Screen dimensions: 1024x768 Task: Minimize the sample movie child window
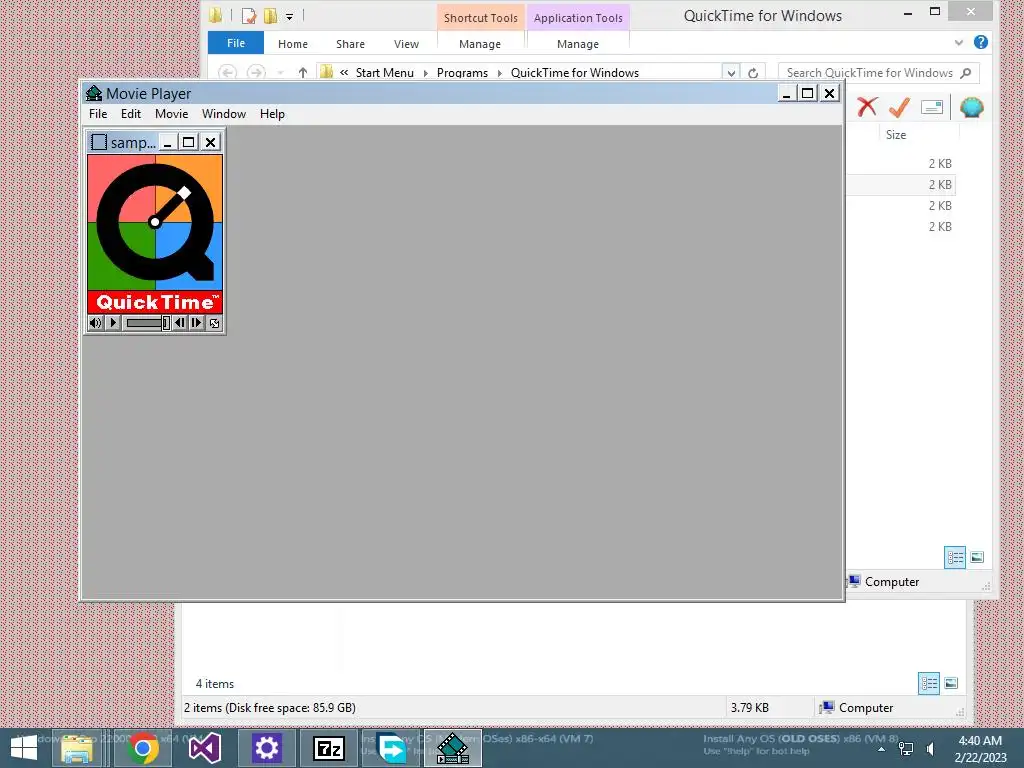tap(168, 142)
